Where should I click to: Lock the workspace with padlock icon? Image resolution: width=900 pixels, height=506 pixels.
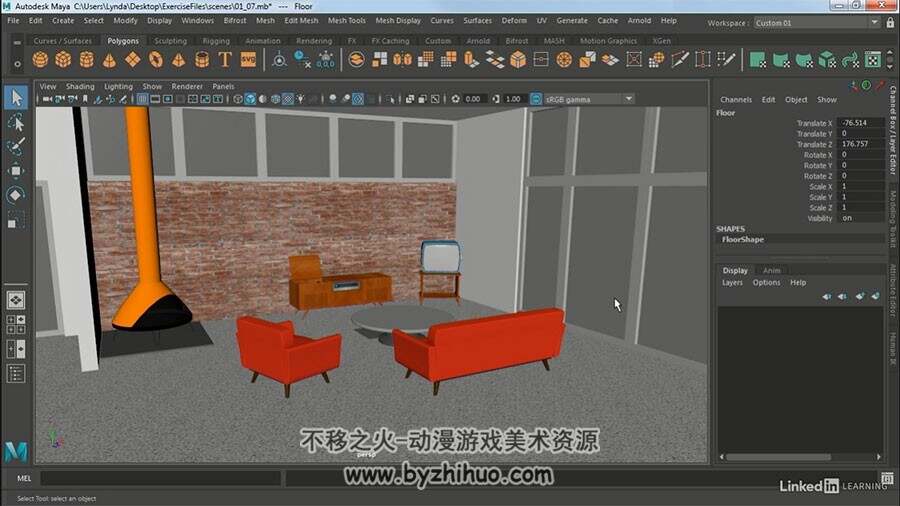point(890,23)
